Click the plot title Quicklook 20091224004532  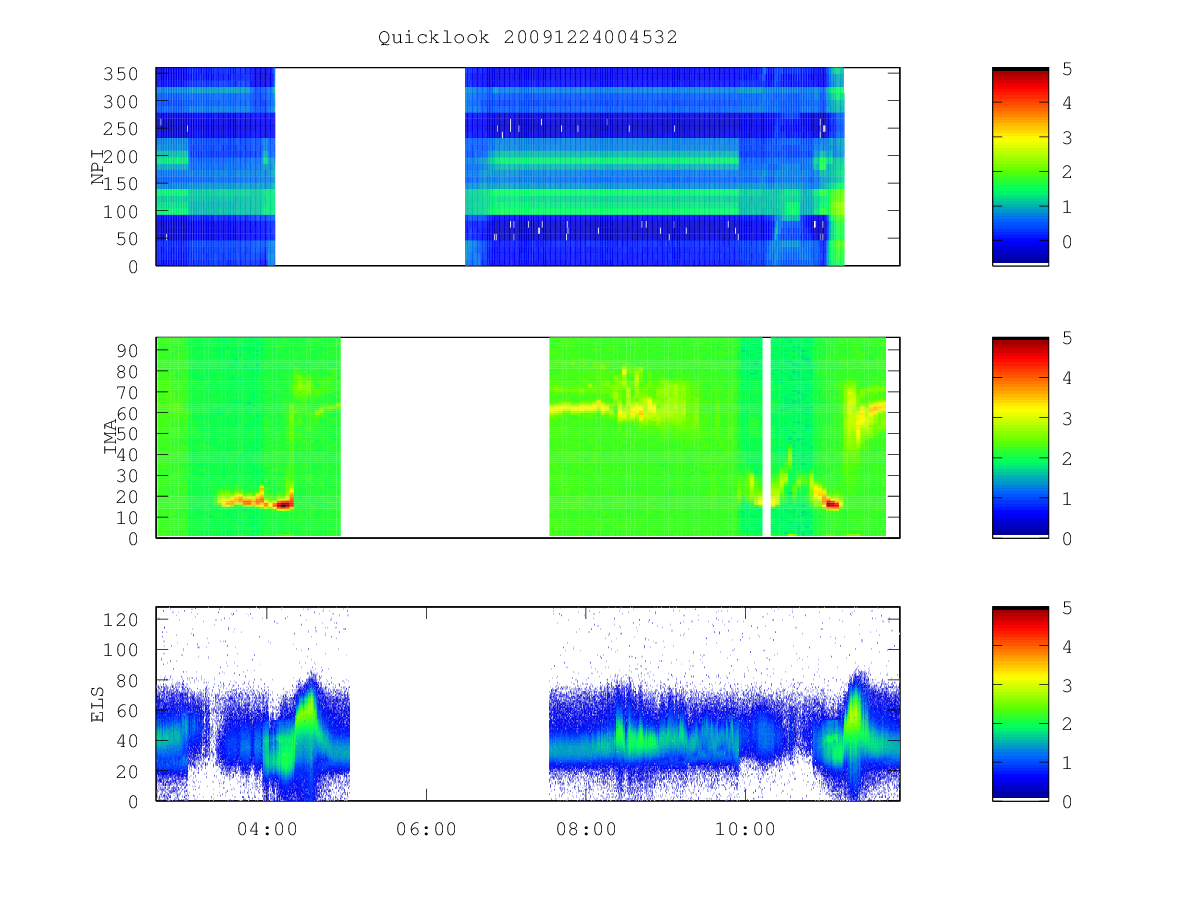[x=527, y=38]
